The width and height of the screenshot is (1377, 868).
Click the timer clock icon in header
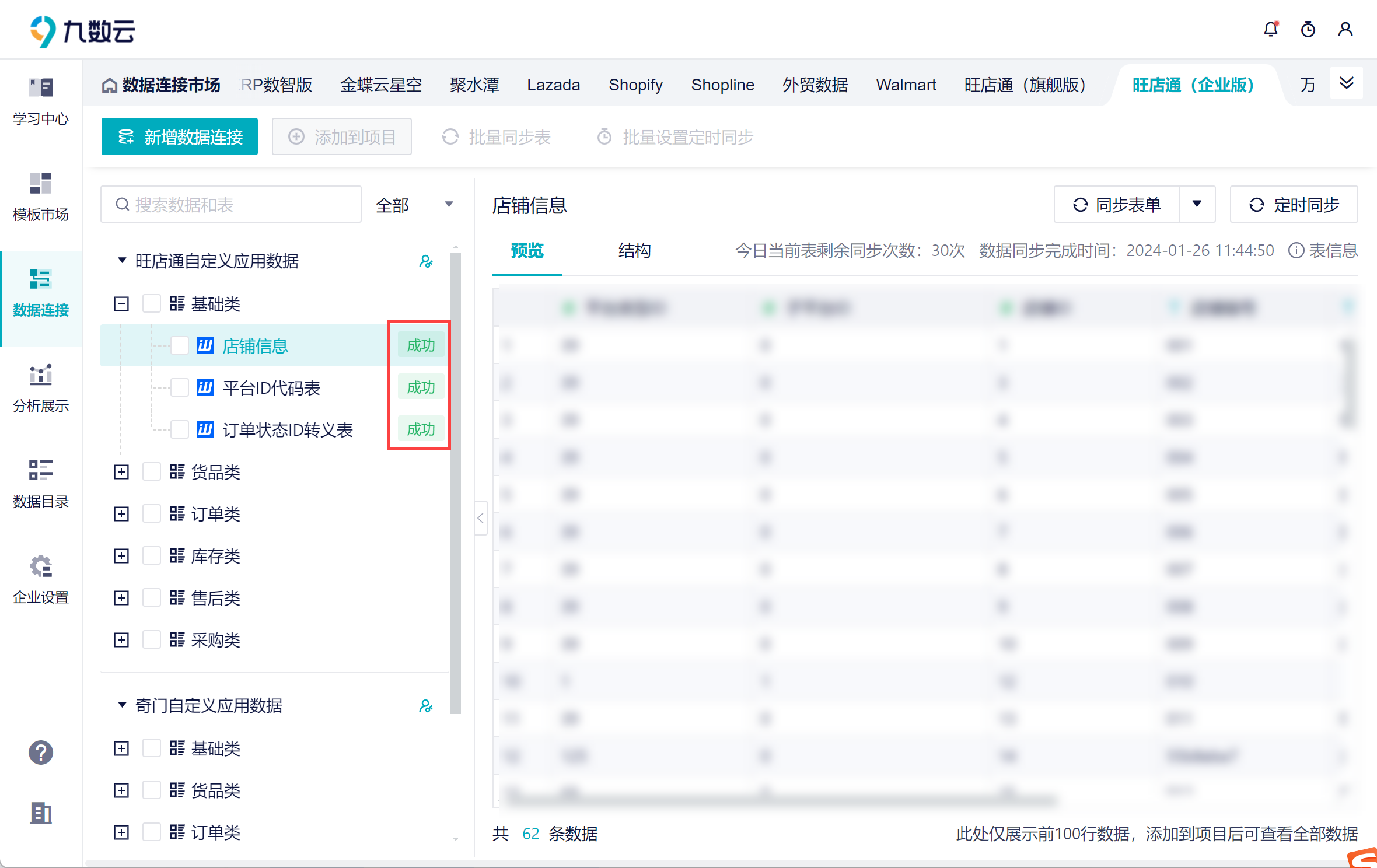[x=1308, y=29]
